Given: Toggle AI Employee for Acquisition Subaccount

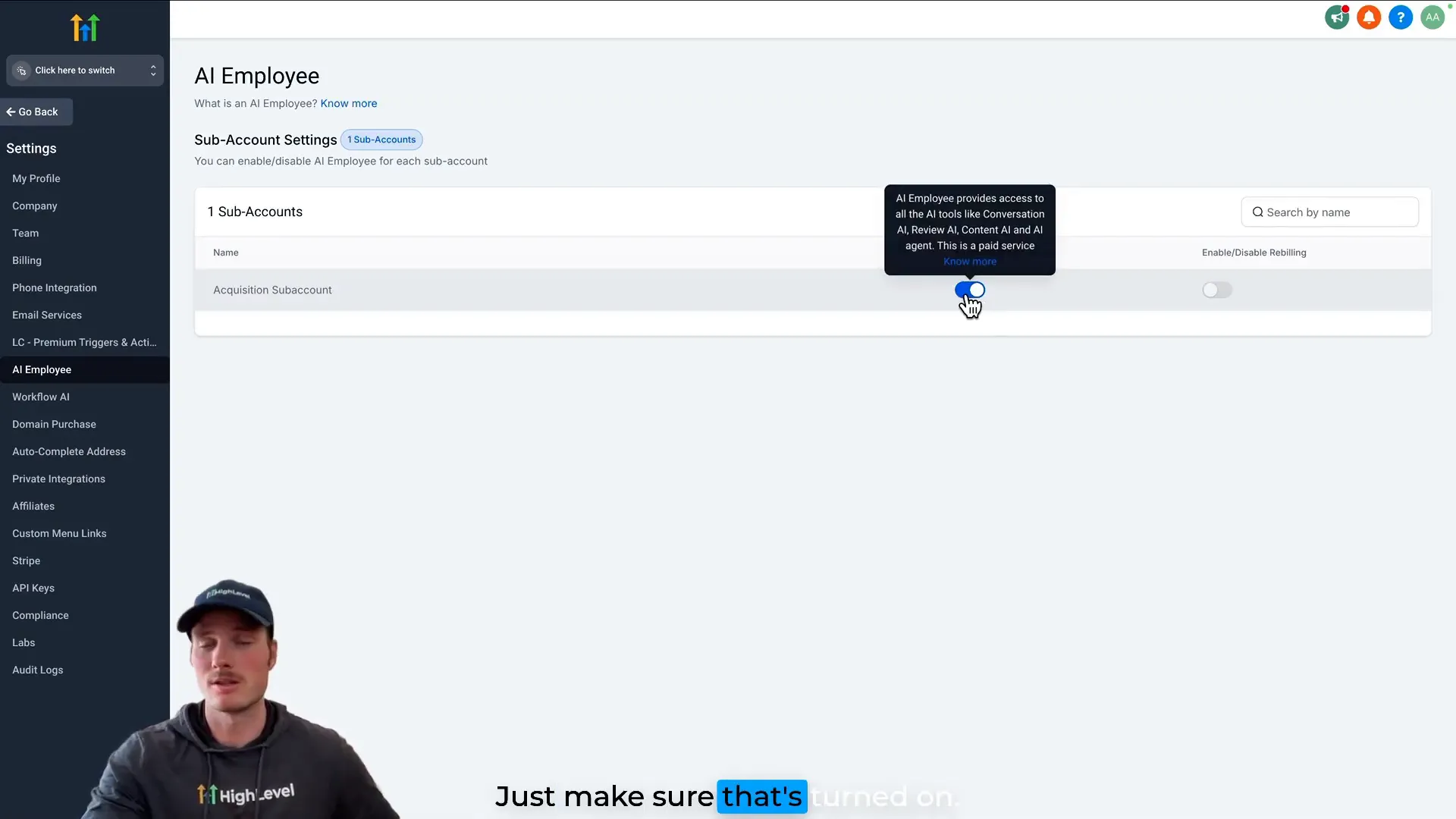Looking at the screenshot, I should (969, 290).
